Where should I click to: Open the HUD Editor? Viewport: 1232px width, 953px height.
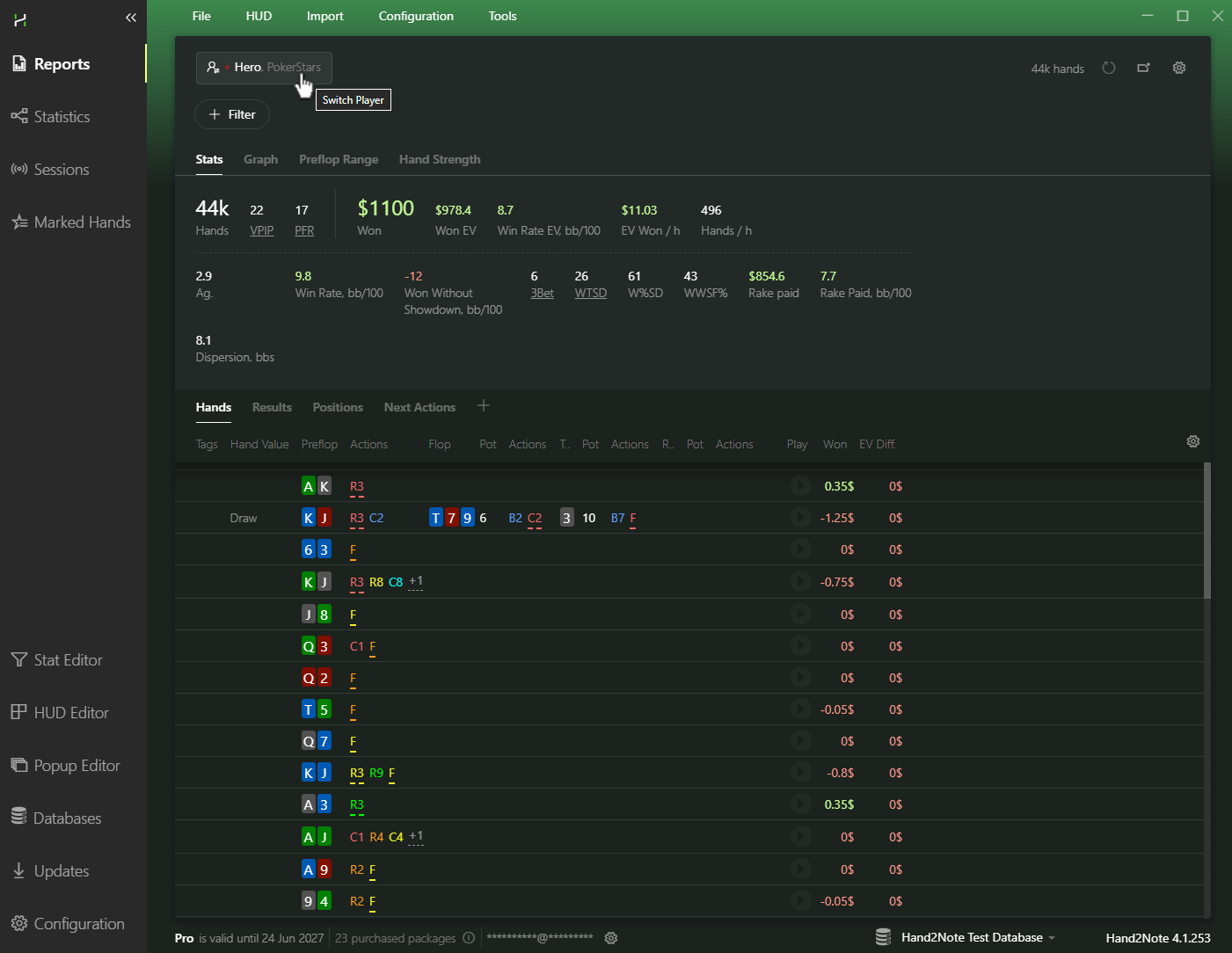click(x=60, y=713)
